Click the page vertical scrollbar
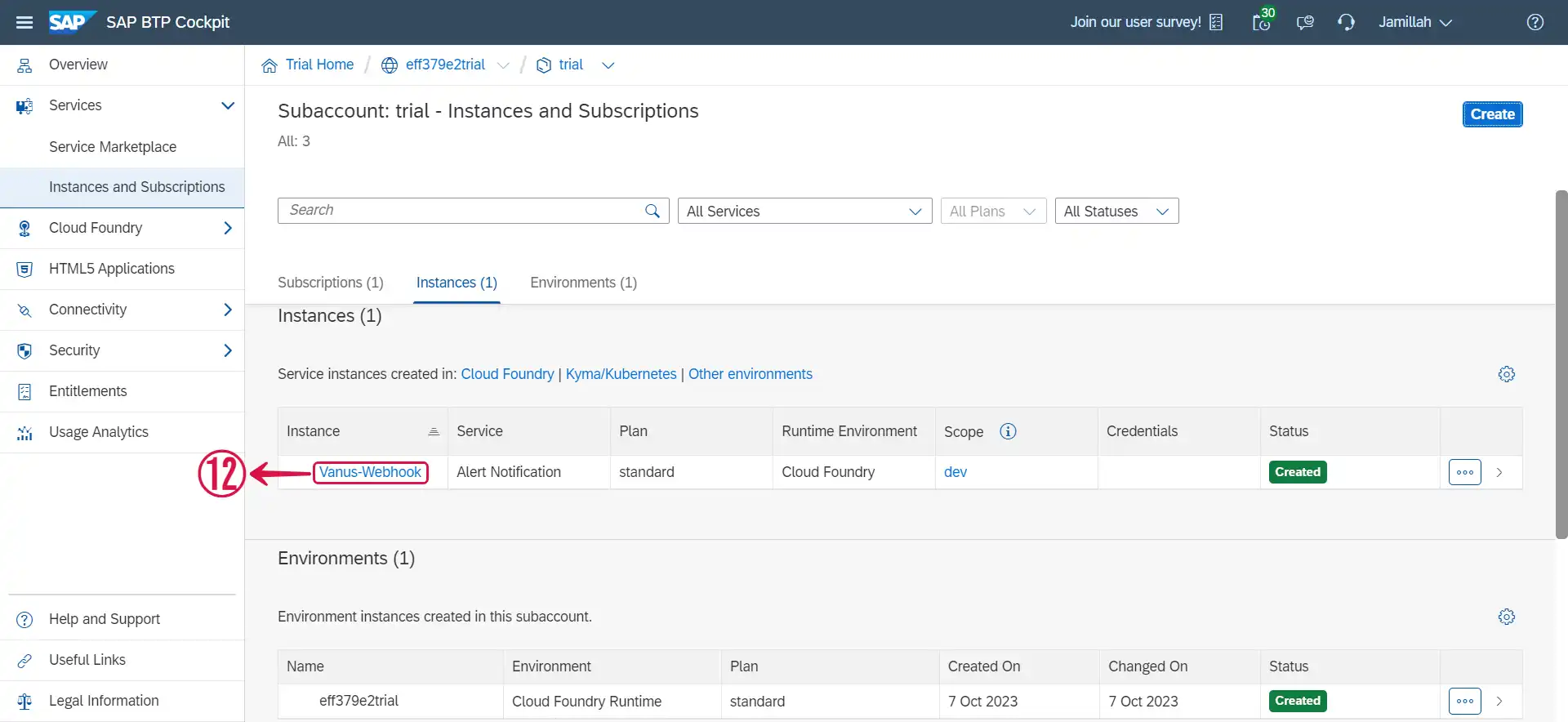Image resolution: width=1568 pixels, height=722 pixels. tap(1561, 364)
